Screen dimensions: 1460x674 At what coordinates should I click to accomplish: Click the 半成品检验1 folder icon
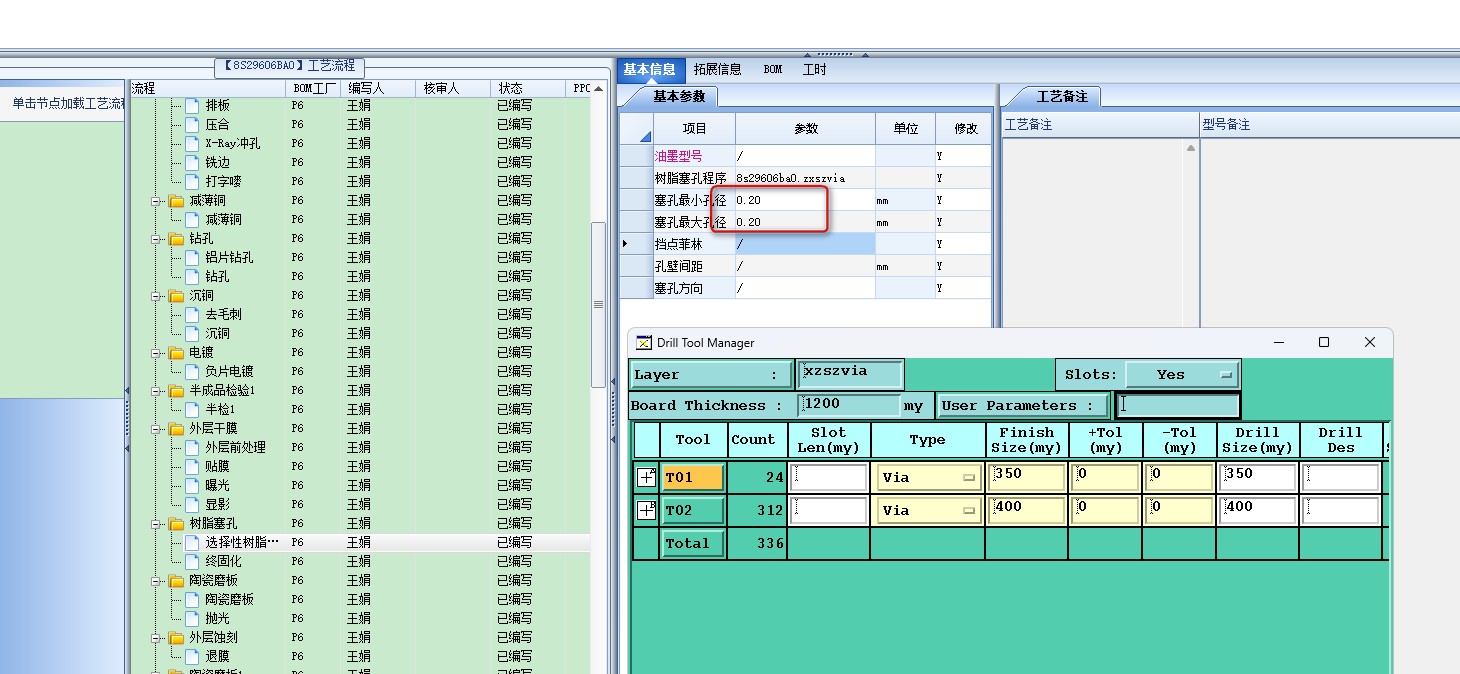point(176,390)
